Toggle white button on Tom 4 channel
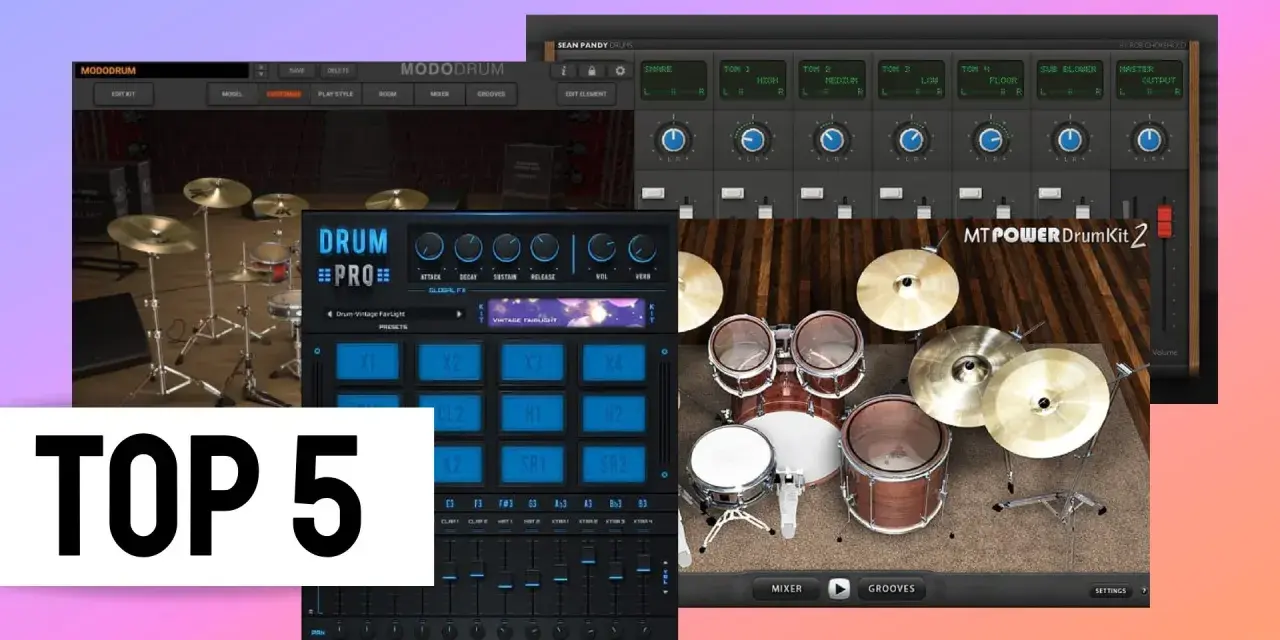This screenshot has width=1280, height=640. [x=970, y=191]
